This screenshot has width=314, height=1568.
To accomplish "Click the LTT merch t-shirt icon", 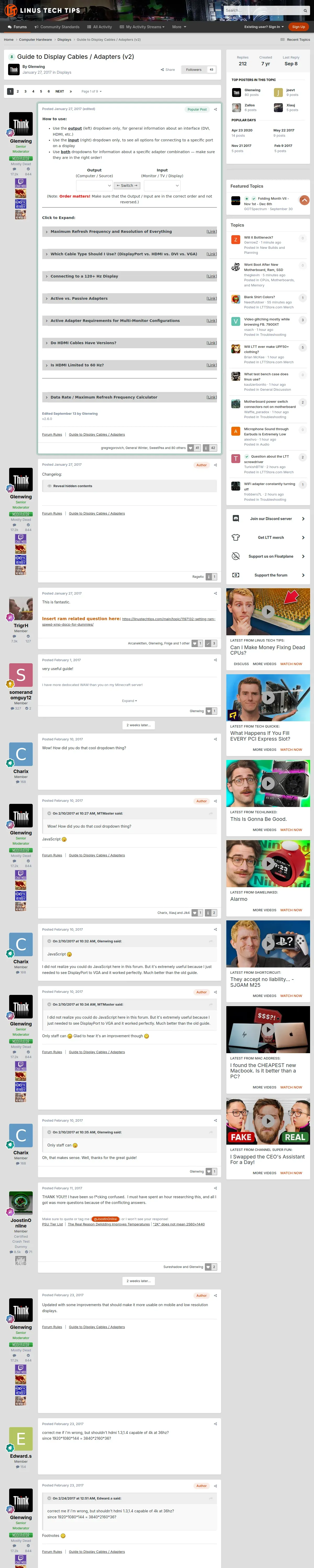I will (x=236, y=538).
